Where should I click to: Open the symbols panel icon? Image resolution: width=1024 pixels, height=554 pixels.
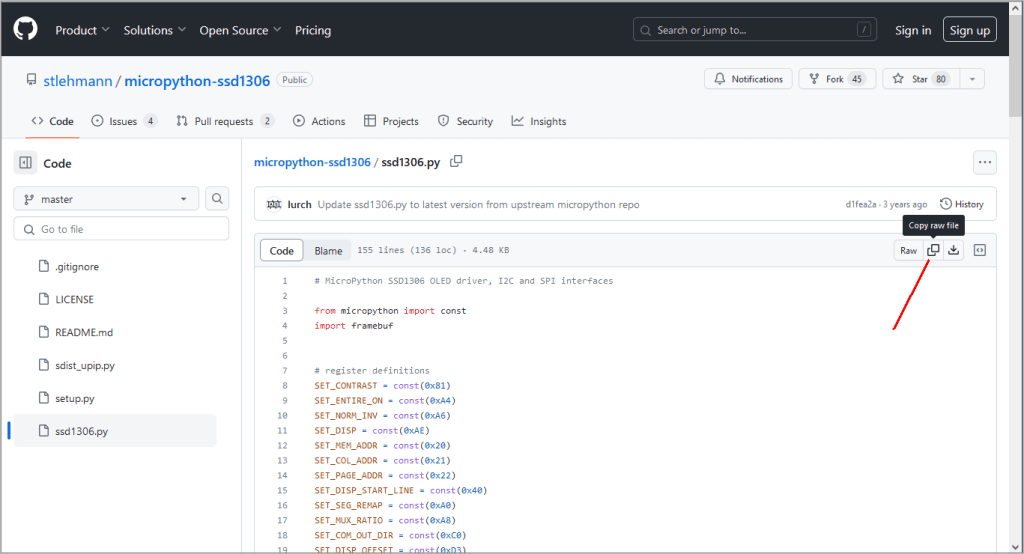coord(980,250)
